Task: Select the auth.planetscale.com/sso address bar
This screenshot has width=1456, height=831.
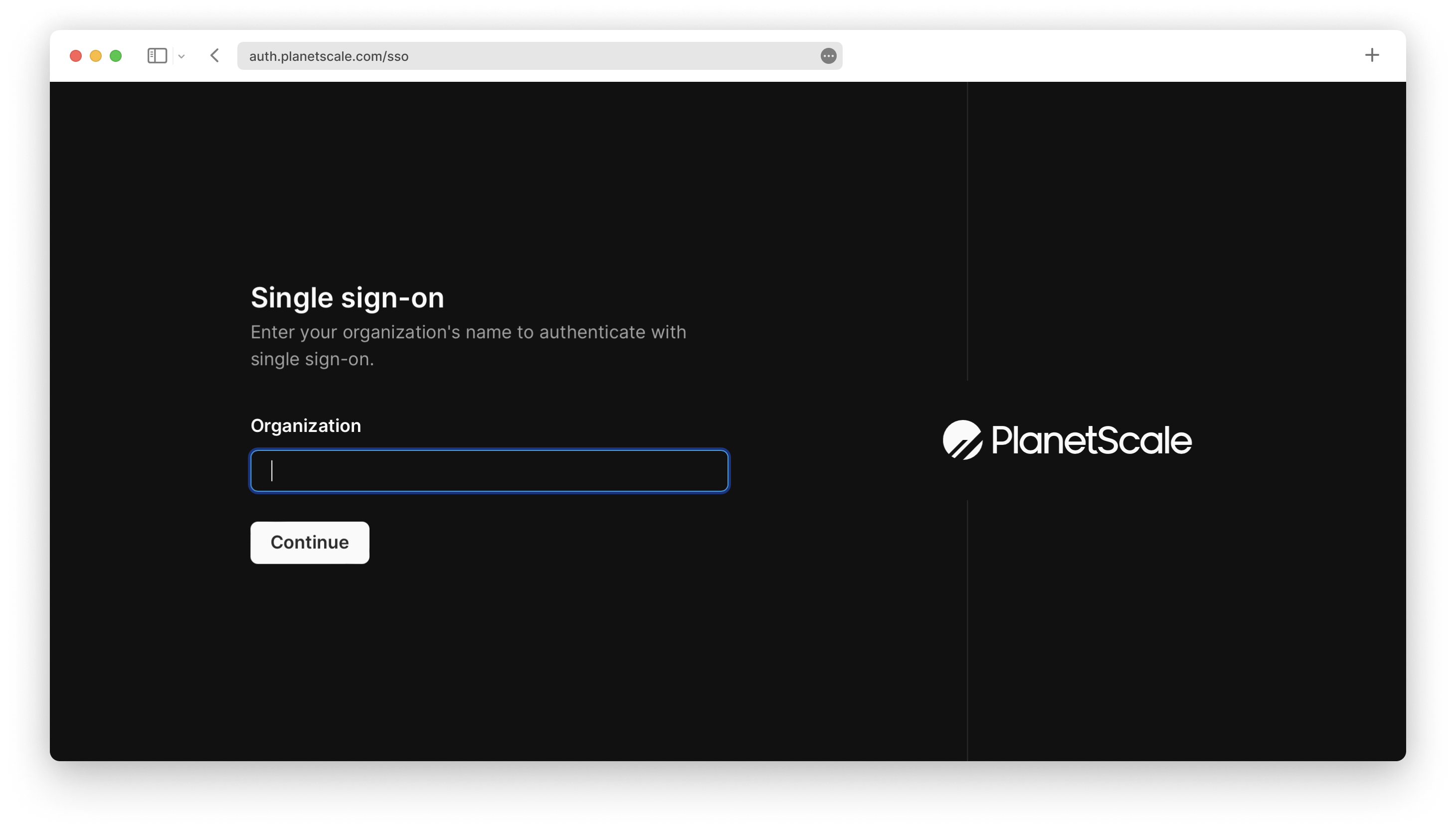Action: [x=539, y=56]
